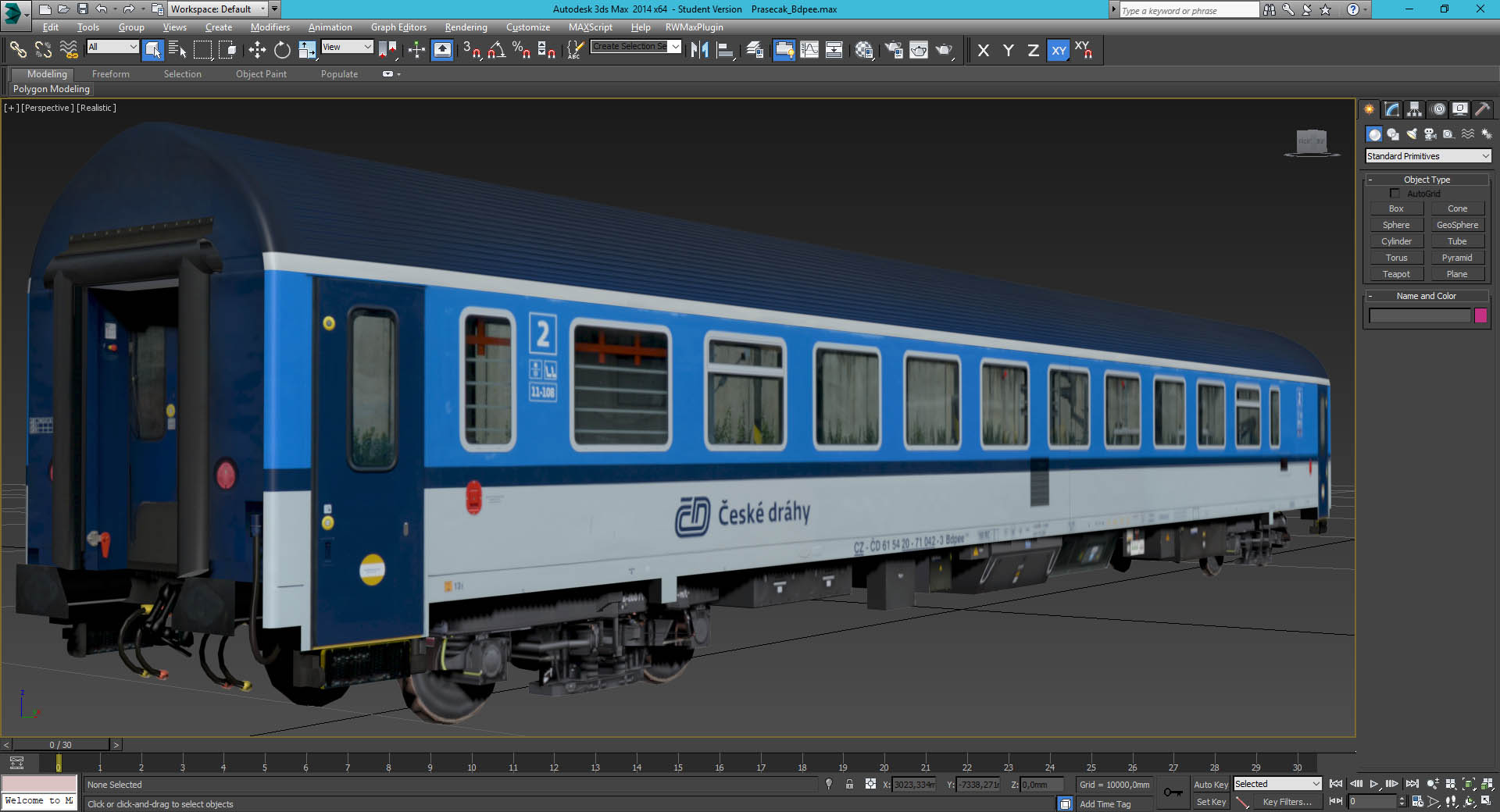Open Key Filters dialog
Image resolution: width=1500 pixels, height=812 pixels.
(1286, 802)
